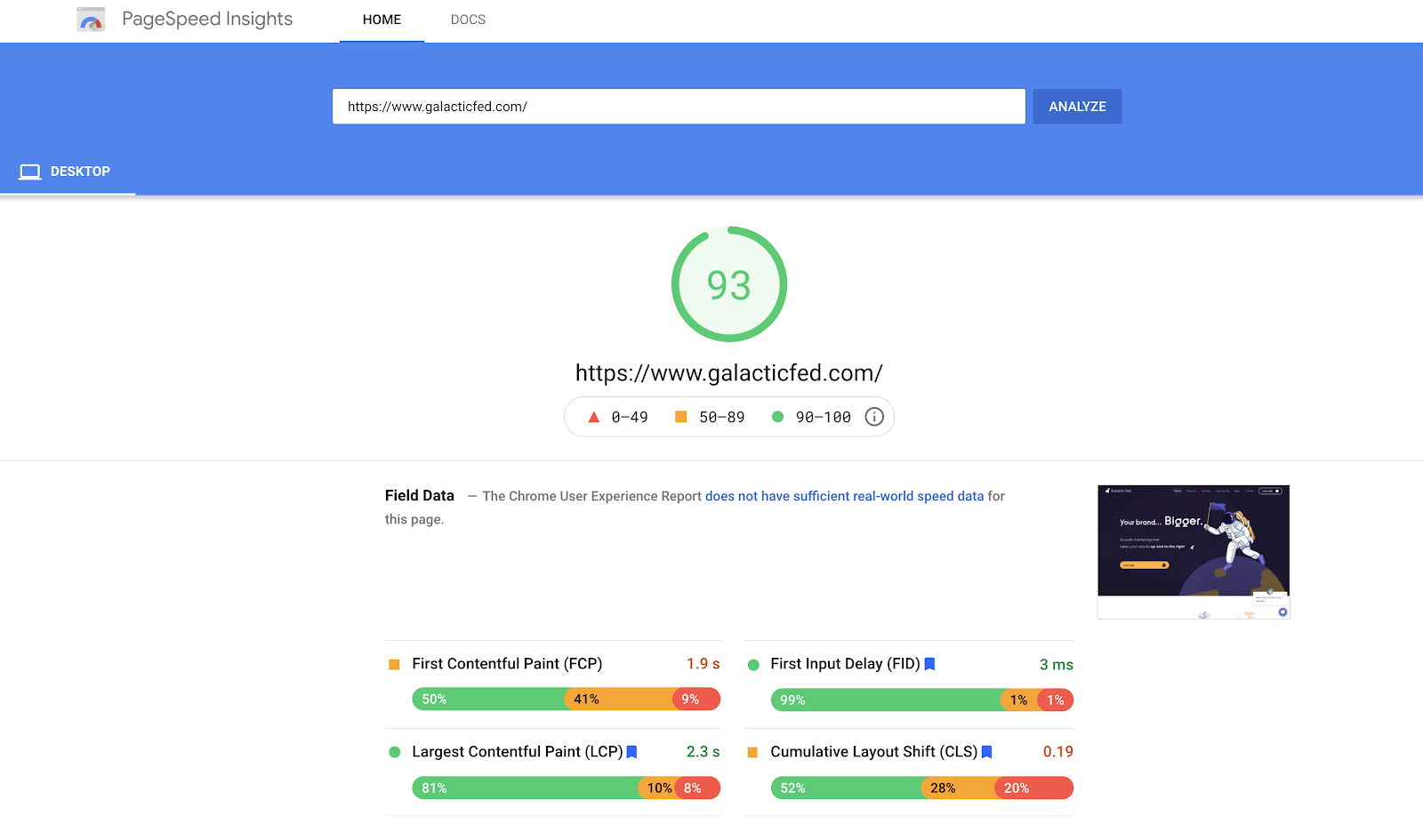Click the "Largest Contentful Paint (LCP)" label
This screenshot has width=1423, height=840.
[518, 752]
